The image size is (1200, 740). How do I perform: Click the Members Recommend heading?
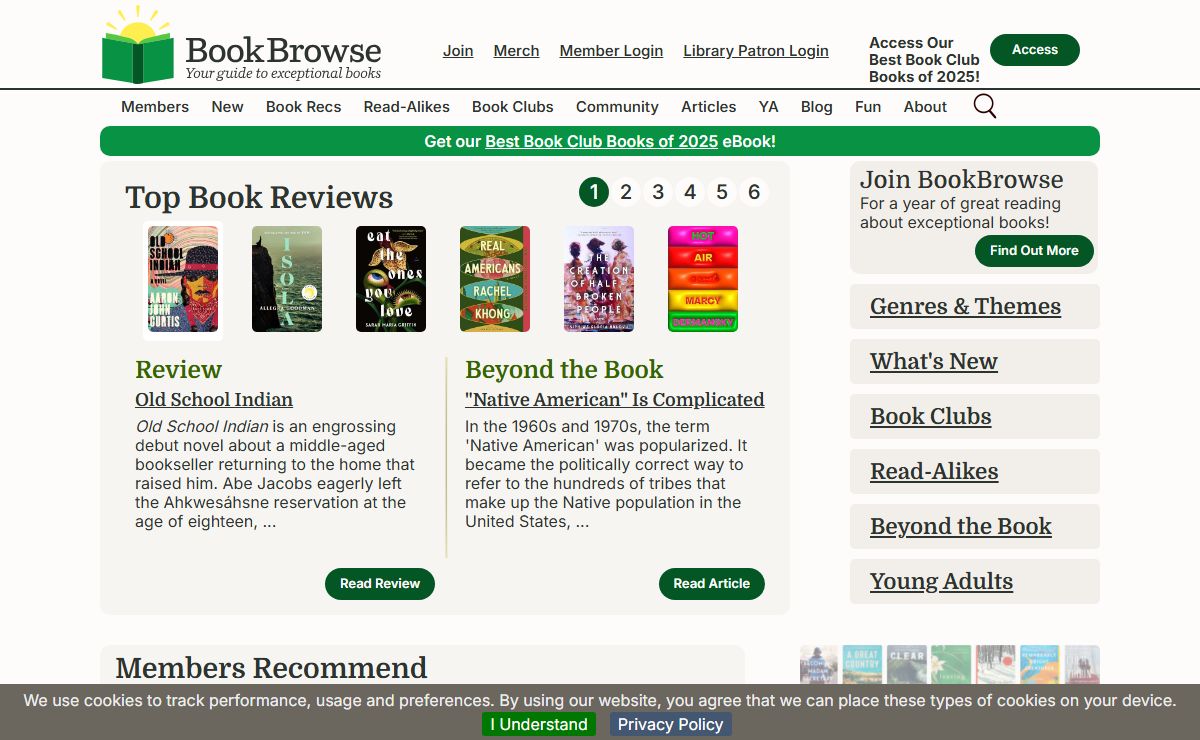(271, 668)
